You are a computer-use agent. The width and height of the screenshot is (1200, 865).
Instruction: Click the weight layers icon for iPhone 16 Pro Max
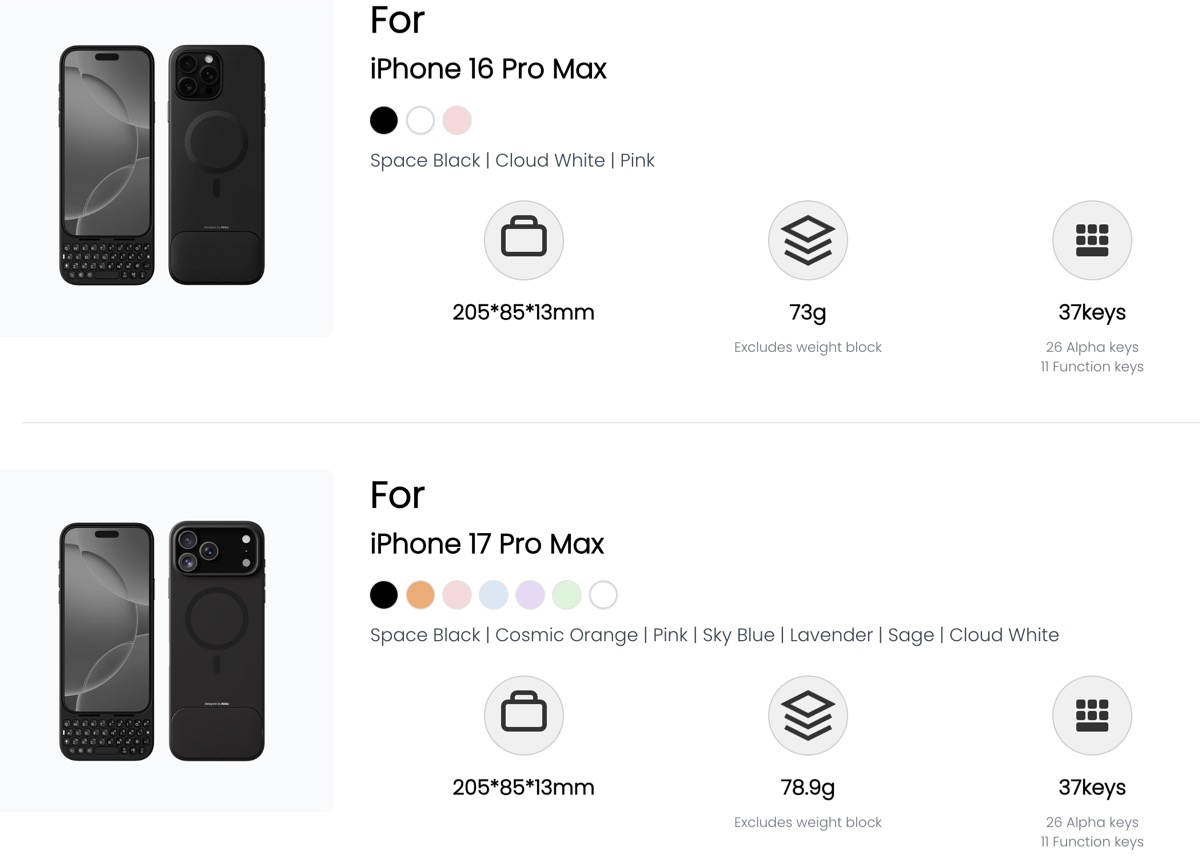pos(808,241)
